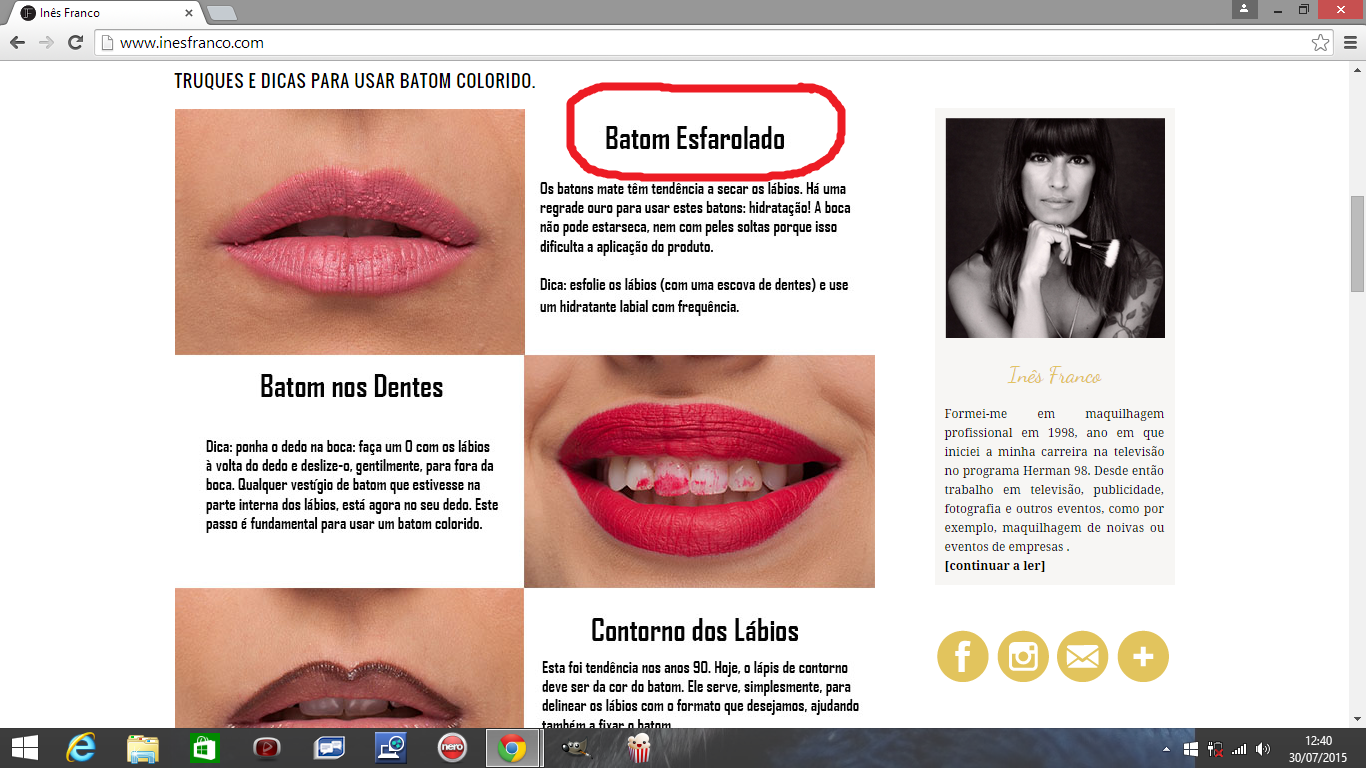The height and width of the screenshot is (768, 1366).
Task: Click the gold plus icon
Action: pos(1143,657)
